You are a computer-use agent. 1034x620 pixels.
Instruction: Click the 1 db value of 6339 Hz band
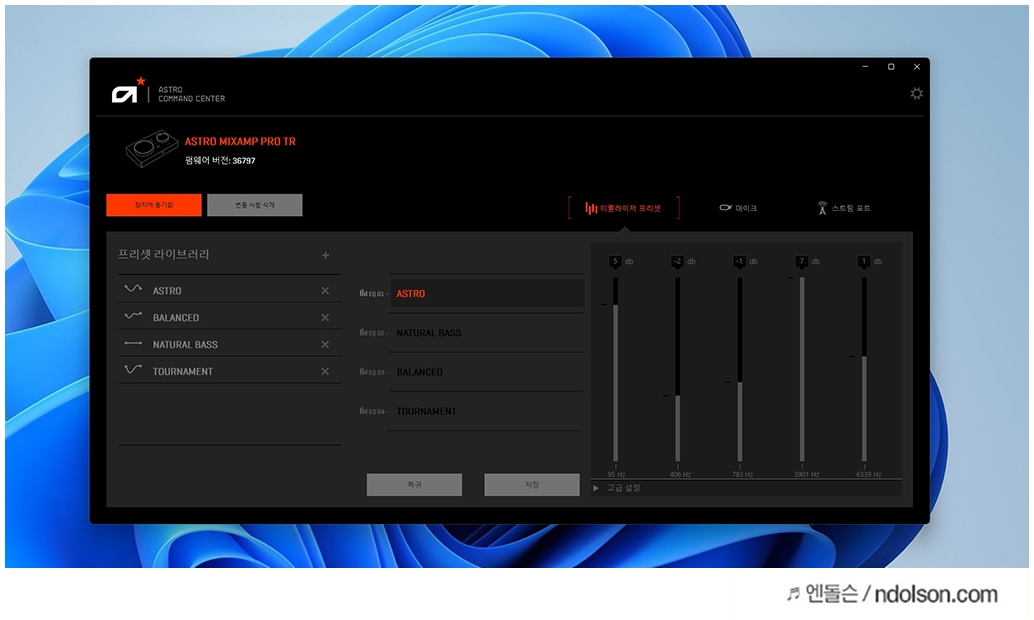tap(864, 261)
